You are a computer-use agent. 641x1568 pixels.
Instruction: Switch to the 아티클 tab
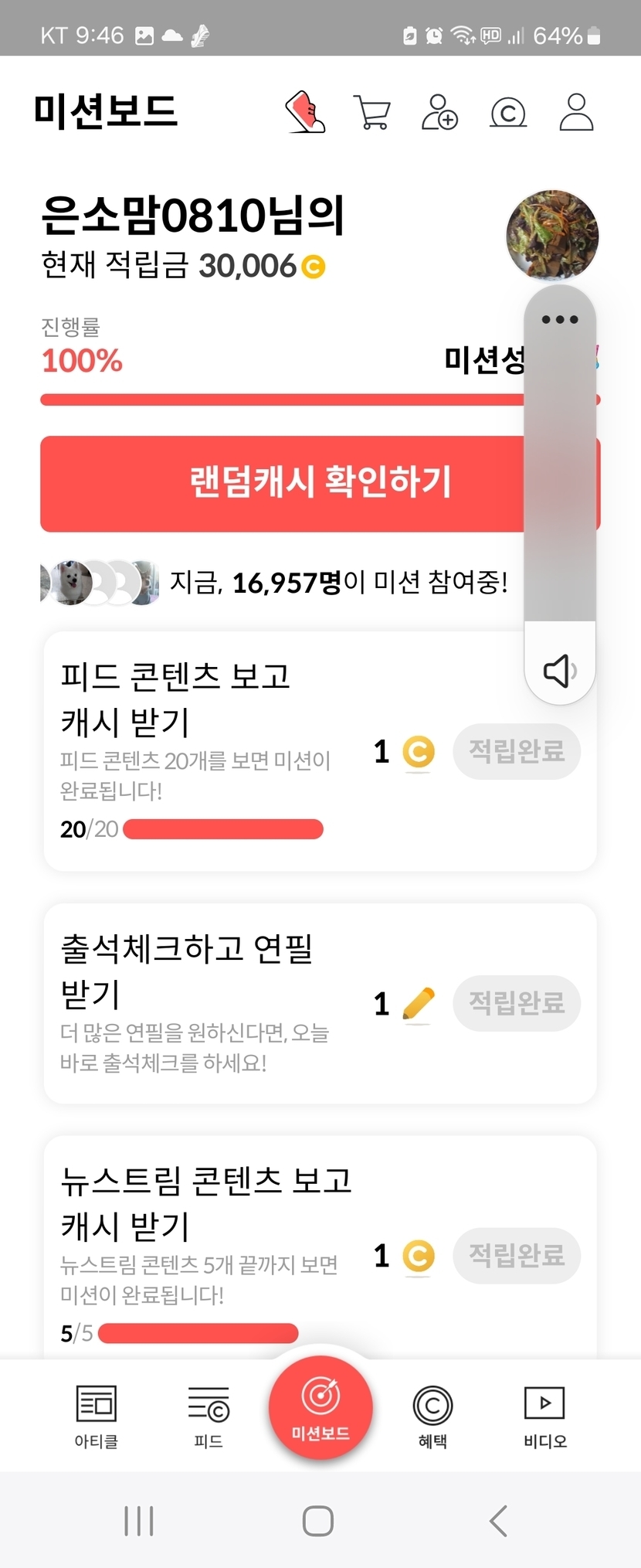(96, 1416)
